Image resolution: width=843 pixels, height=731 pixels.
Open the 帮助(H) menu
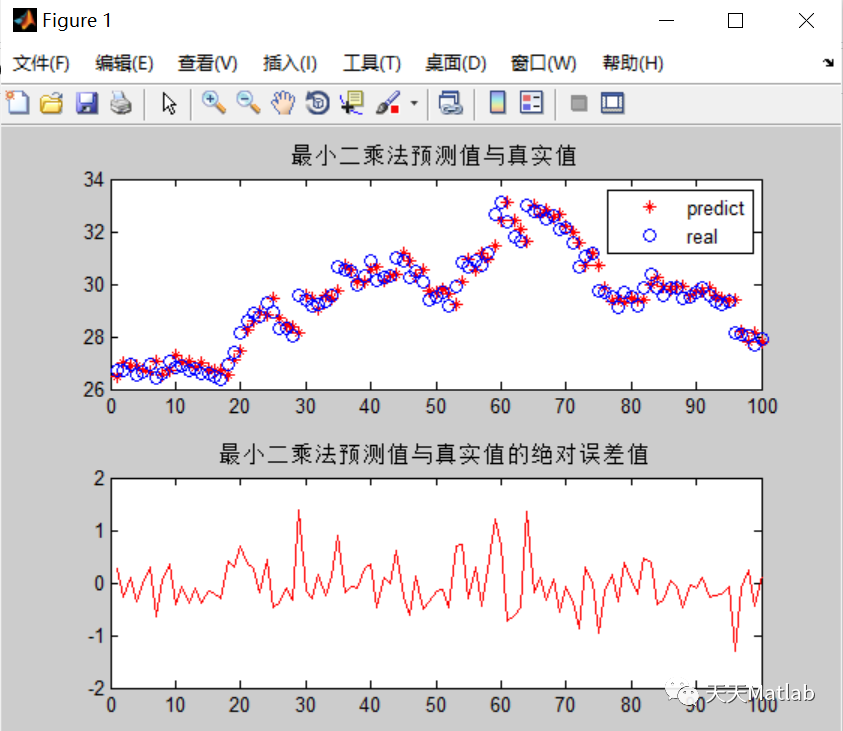pos(633,63)
